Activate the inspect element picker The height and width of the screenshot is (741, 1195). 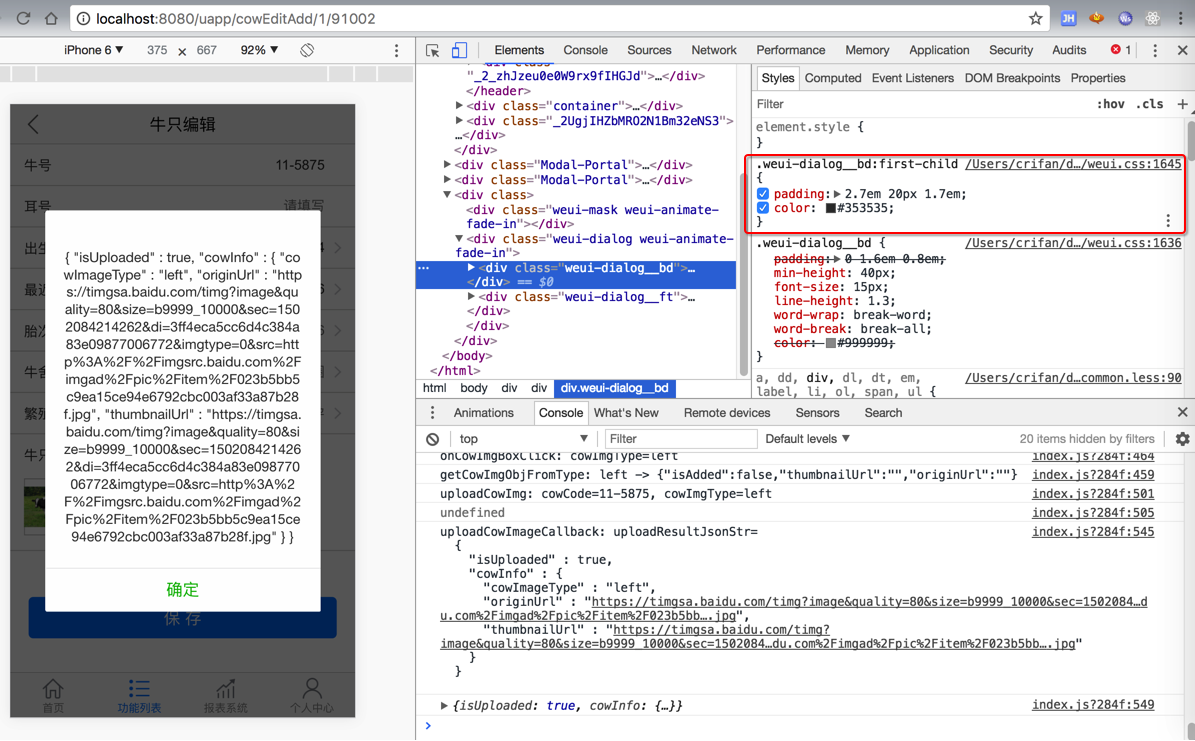[x=432, y=50]
